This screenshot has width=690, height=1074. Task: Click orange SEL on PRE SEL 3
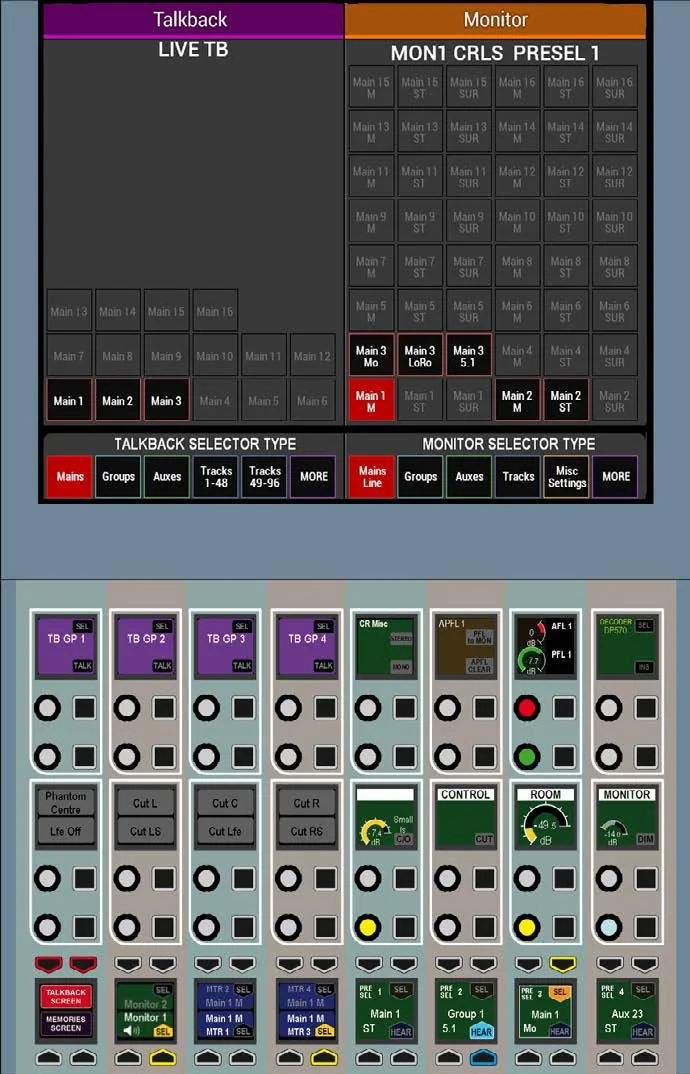[x=560, y=991]
